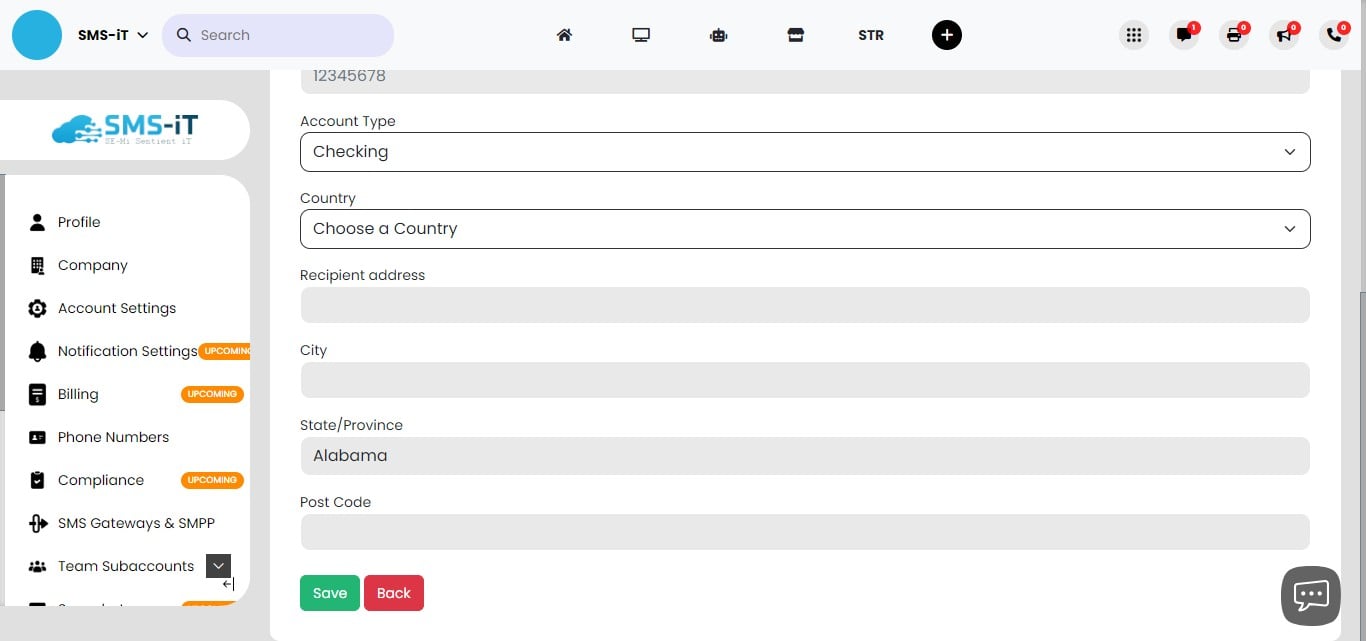The image size is (1366, 641).
Task: Click the black plus add button
Action: 946,35
